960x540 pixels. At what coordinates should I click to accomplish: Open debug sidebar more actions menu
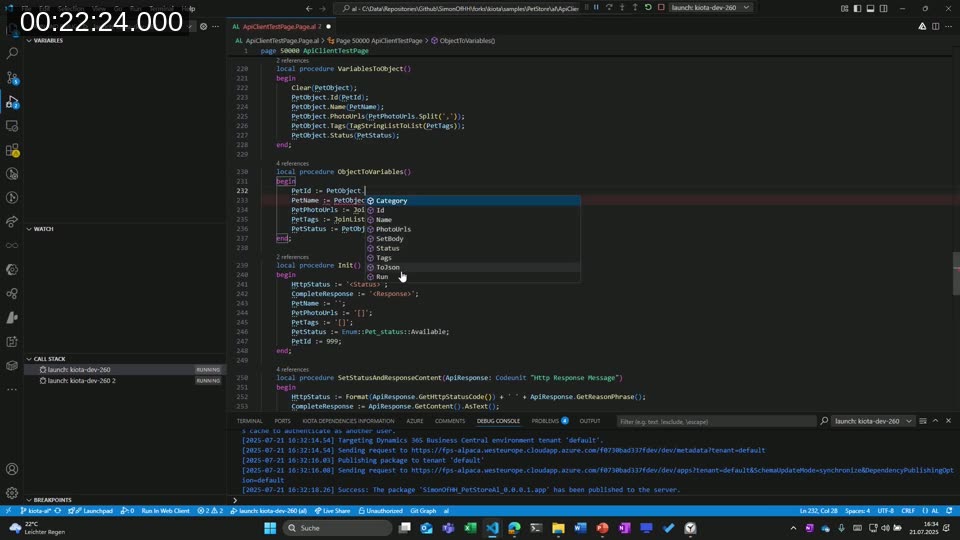point(216,26)
